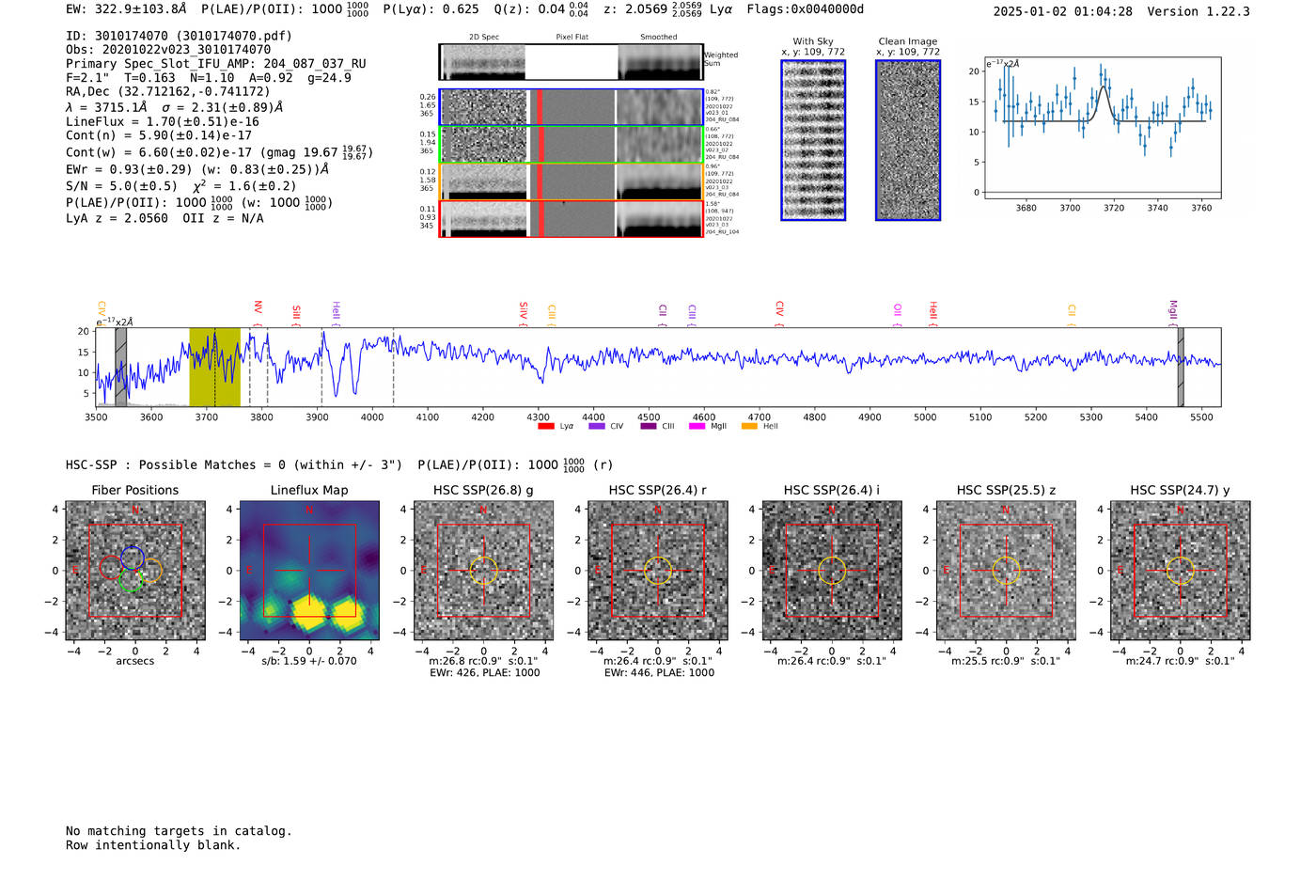The image size is (1316, 896).
Task: Click the CIII legend color swatch
Action: [649, 426]
